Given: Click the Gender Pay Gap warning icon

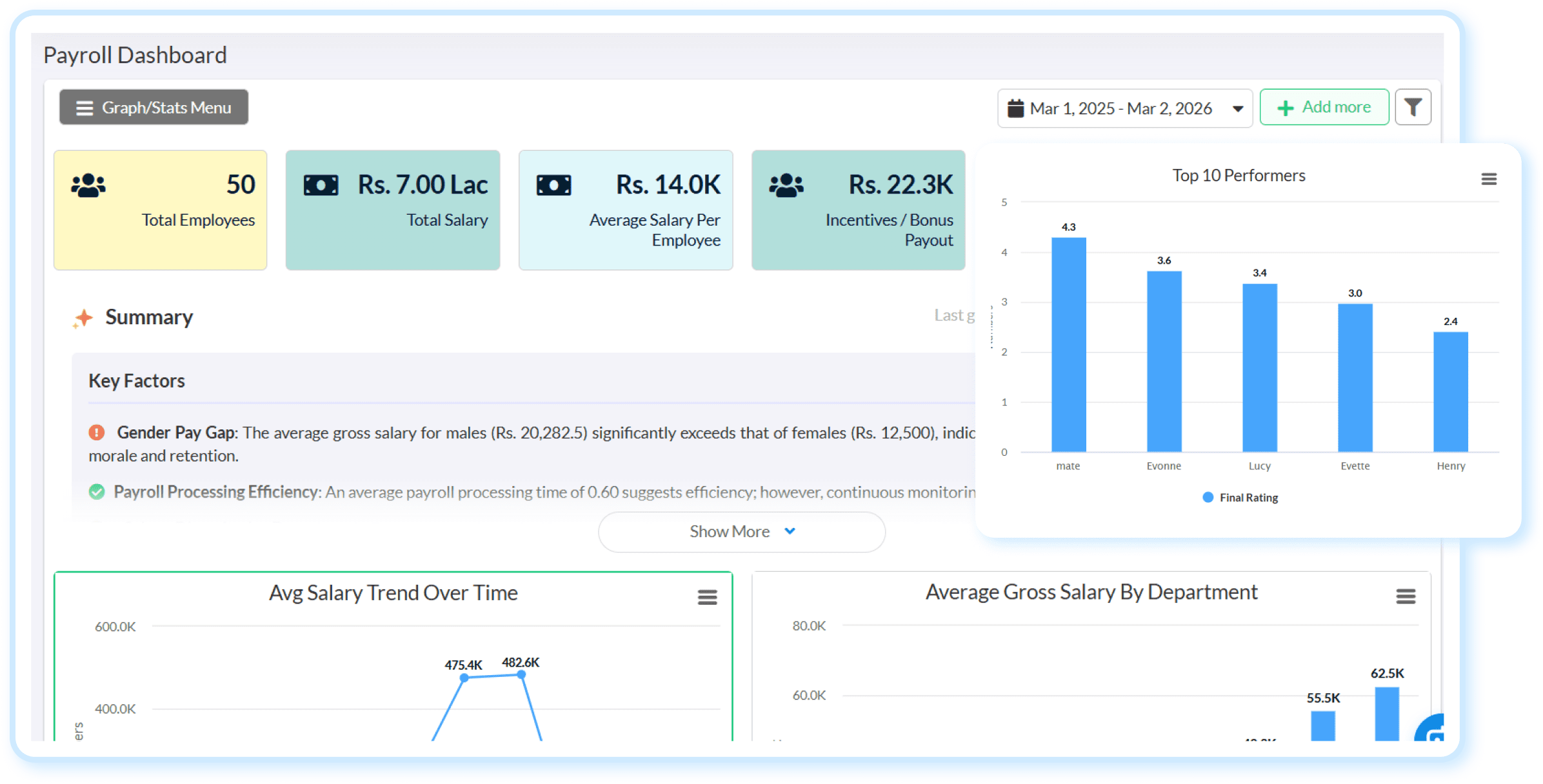Looking at the screenshot, I should 97,432.
